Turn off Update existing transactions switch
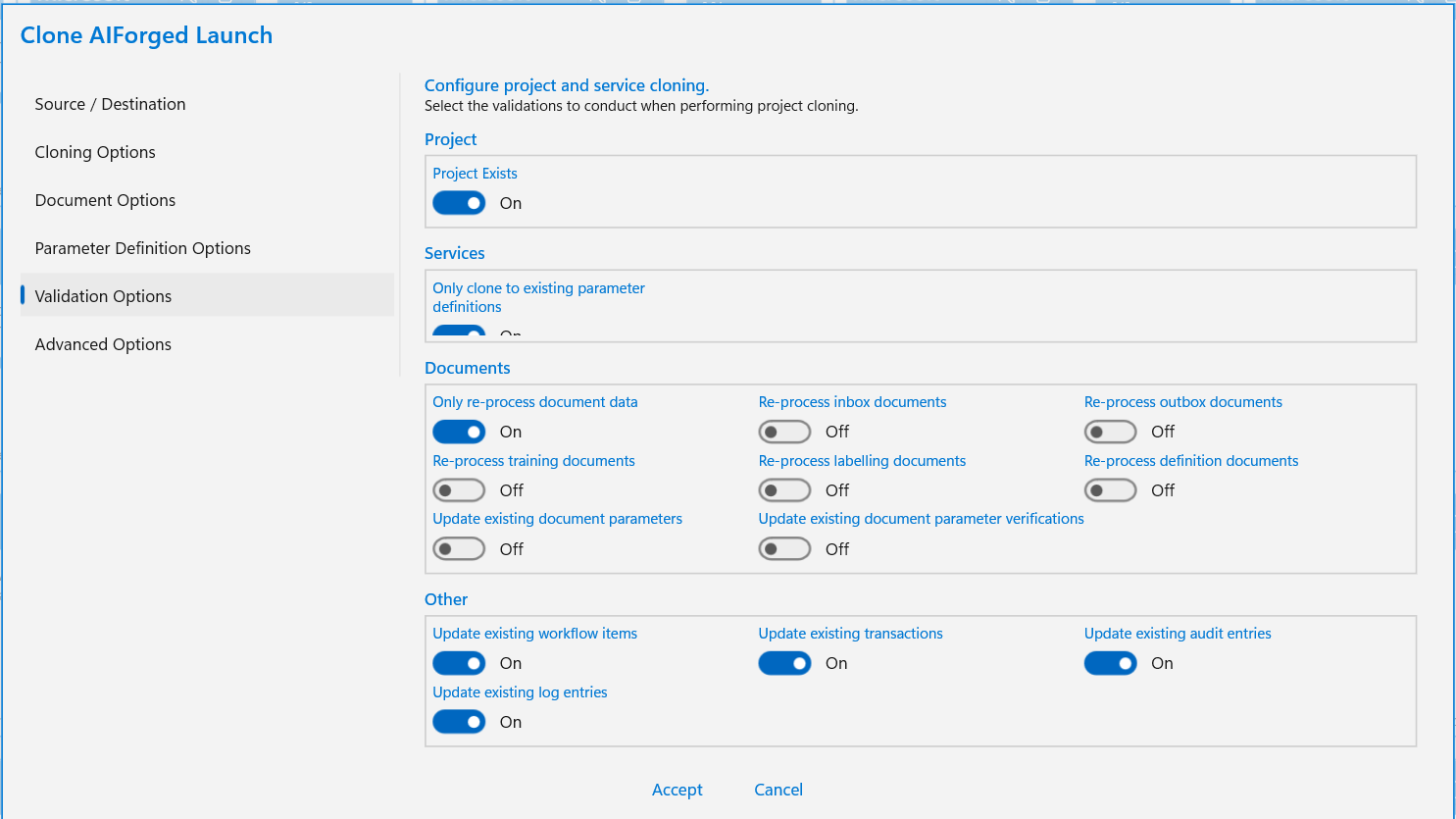Screen dimensions: 1456x819 784,663
